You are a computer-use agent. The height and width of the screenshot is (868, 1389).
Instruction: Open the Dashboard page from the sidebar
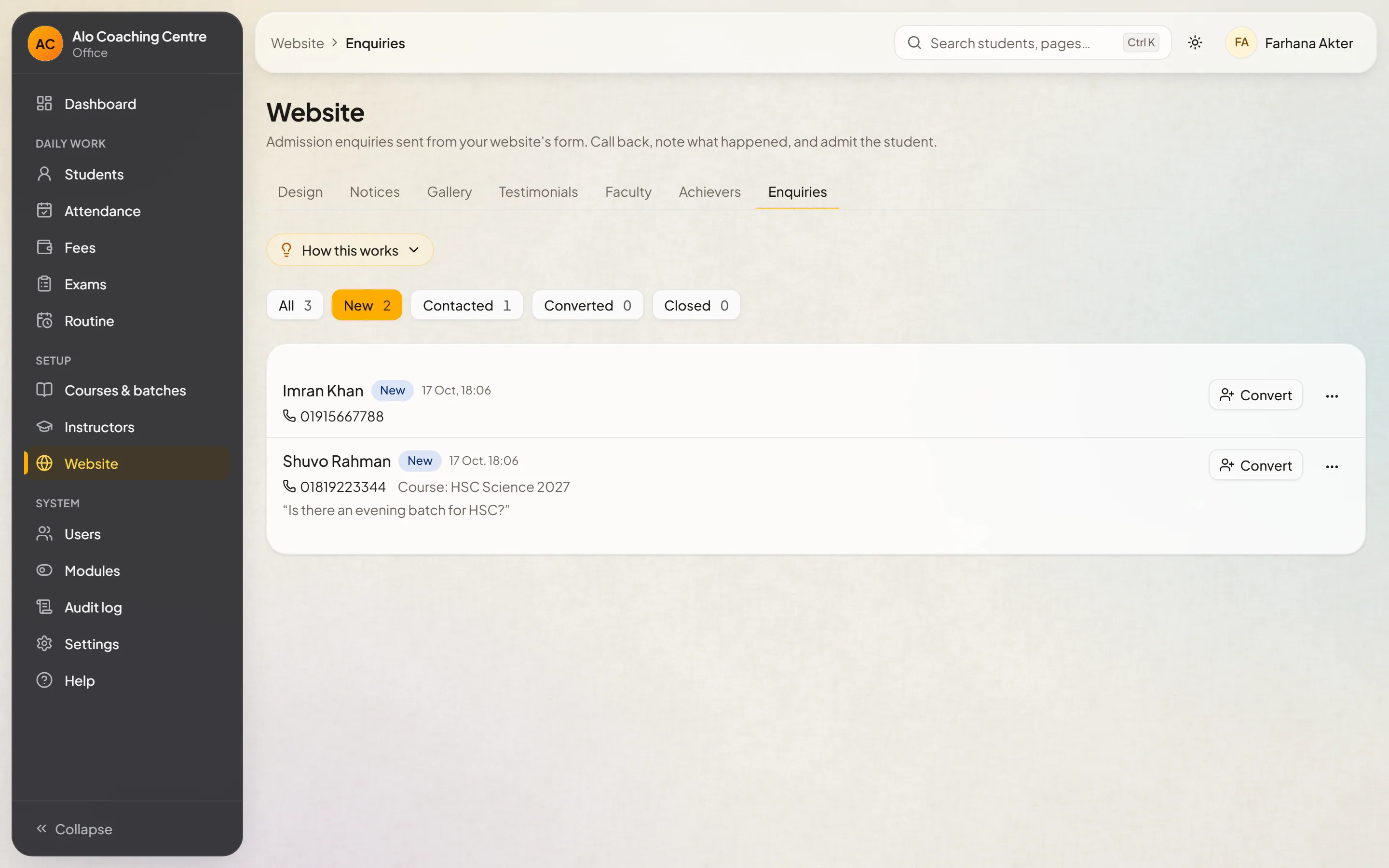127,104
